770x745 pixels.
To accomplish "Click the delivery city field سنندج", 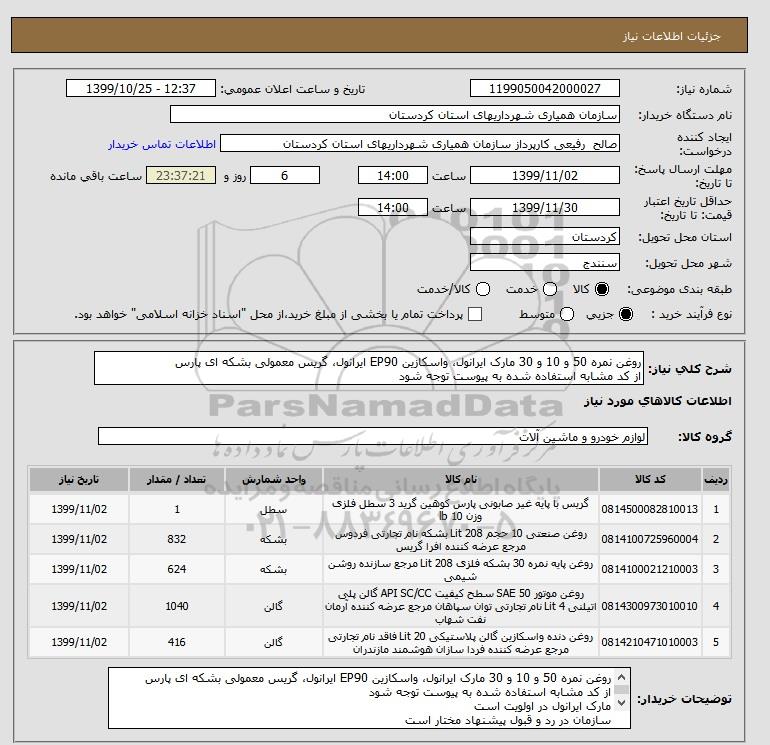I will pos(545,263).
